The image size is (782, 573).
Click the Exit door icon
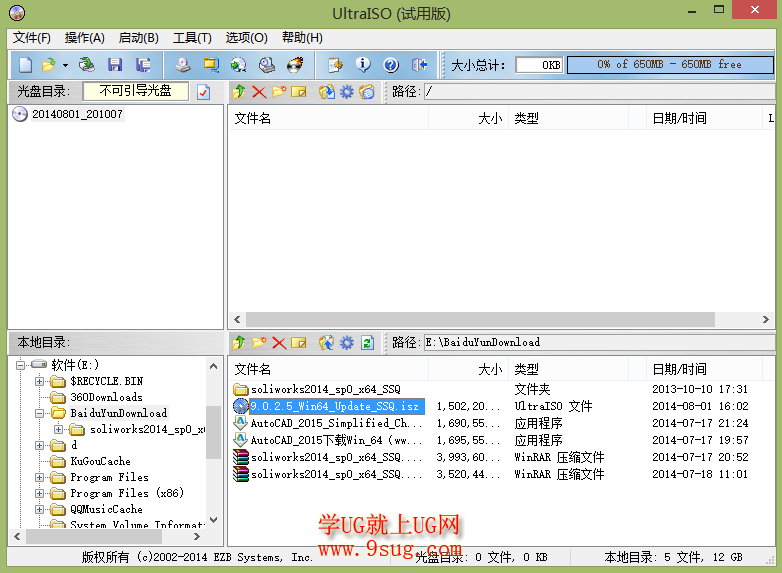coord(419,65)
